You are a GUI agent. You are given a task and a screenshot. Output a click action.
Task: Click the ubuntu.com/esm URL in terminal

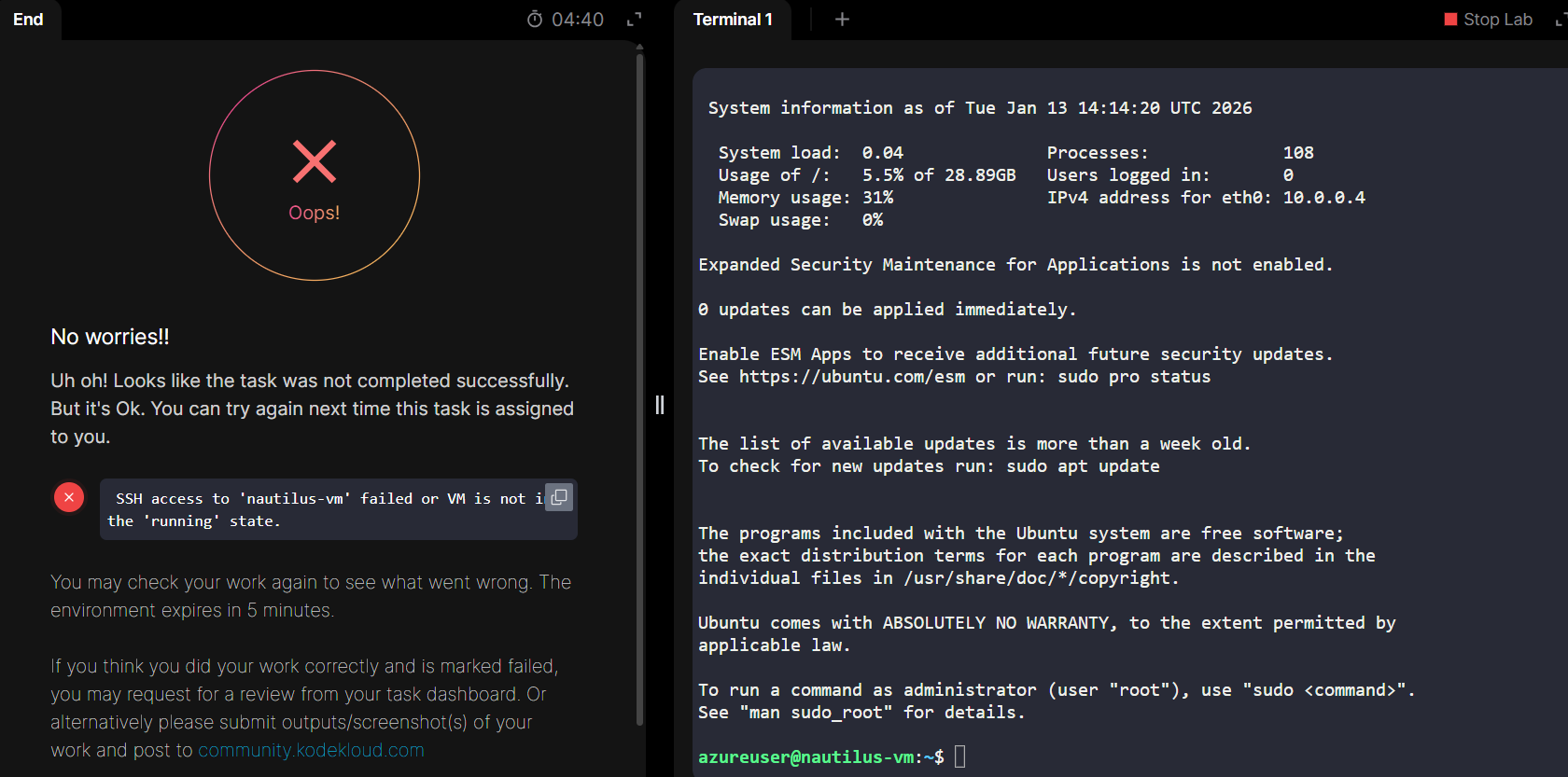pos(852,377)
